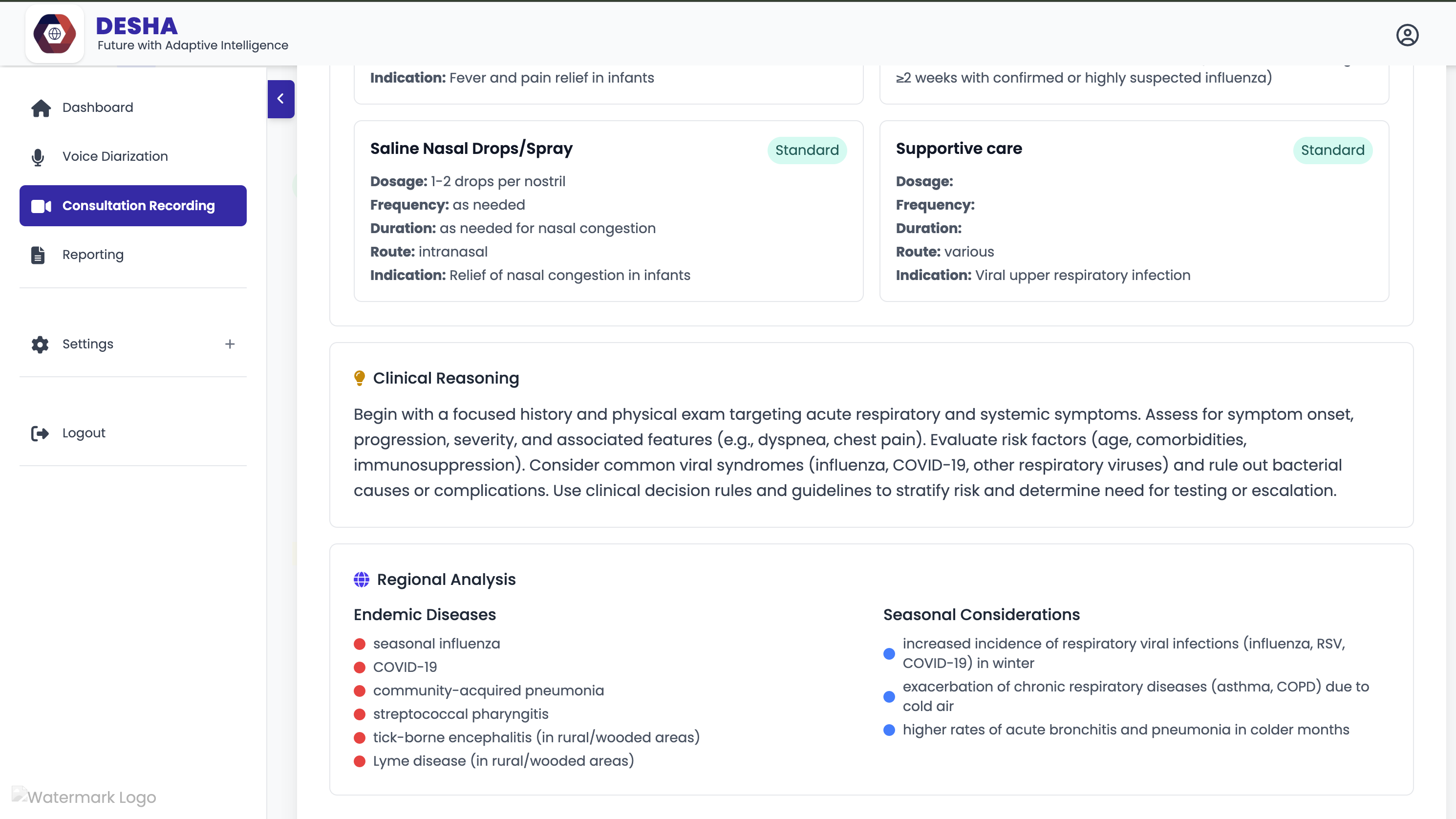Expand the Settings submenu plus sign
Viewport: 1456px width, 819px height.
230,344
